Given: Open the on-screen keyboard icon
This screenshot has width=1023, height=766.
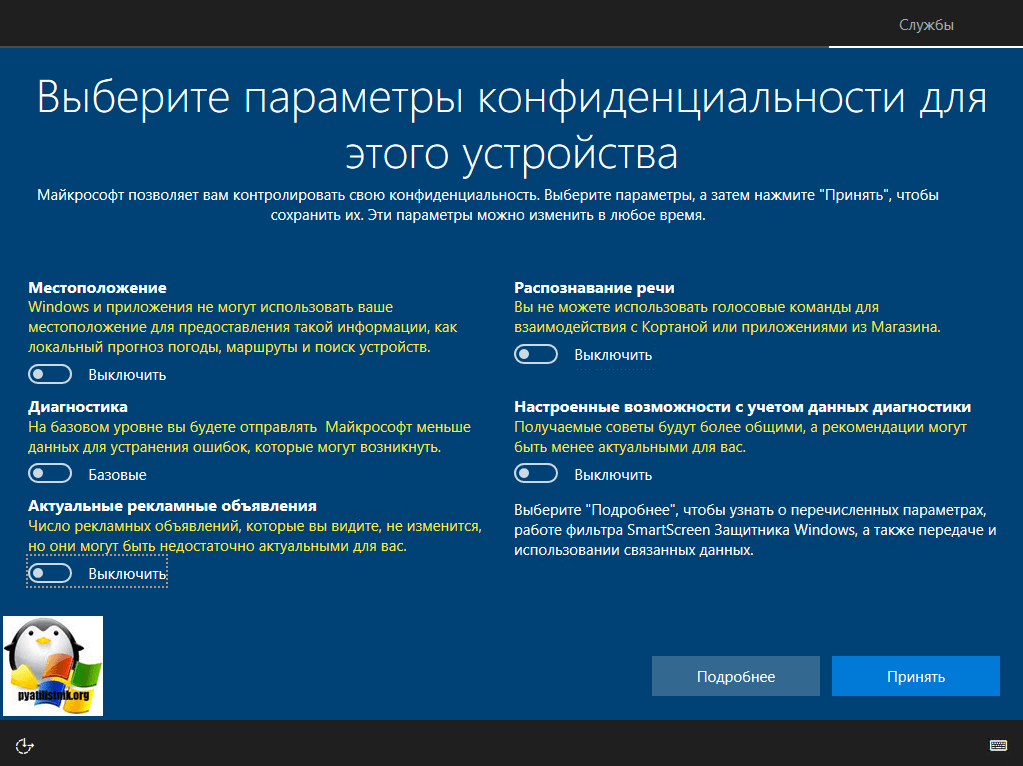Looking at the screenshot, I should tap(996, 744).
